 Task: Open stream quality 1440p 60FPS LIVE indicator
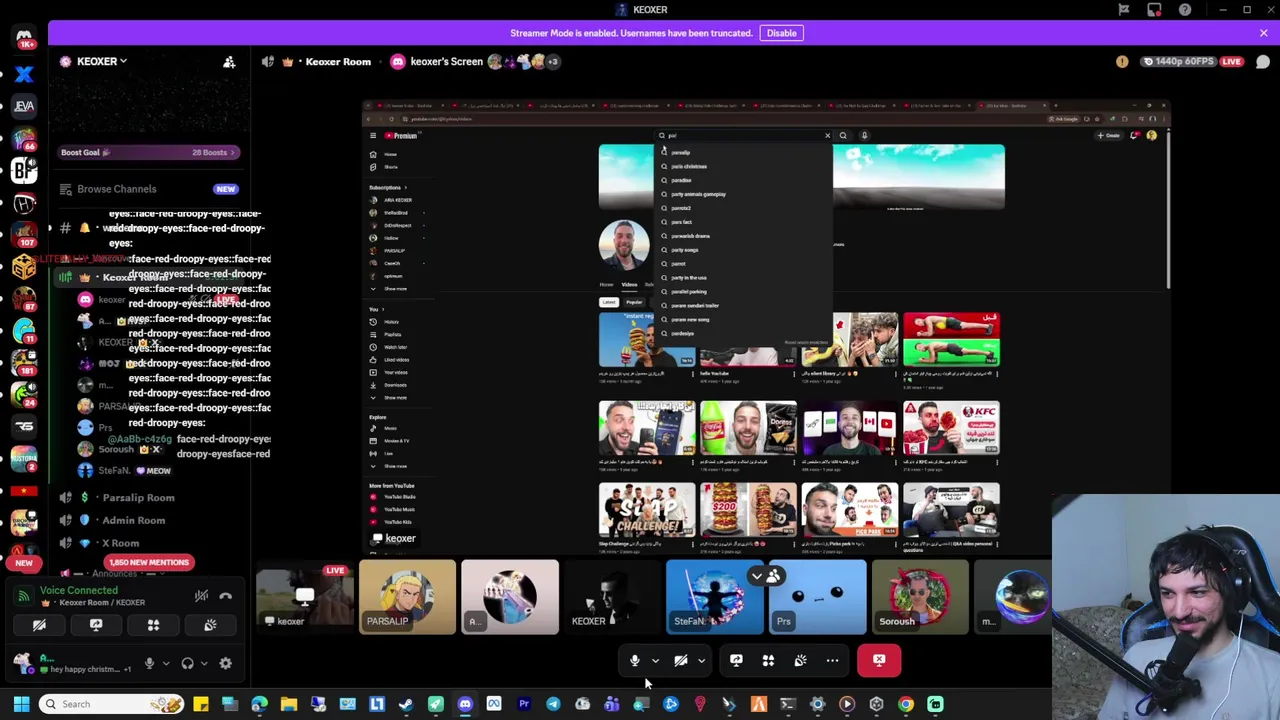coord(1193,61)
